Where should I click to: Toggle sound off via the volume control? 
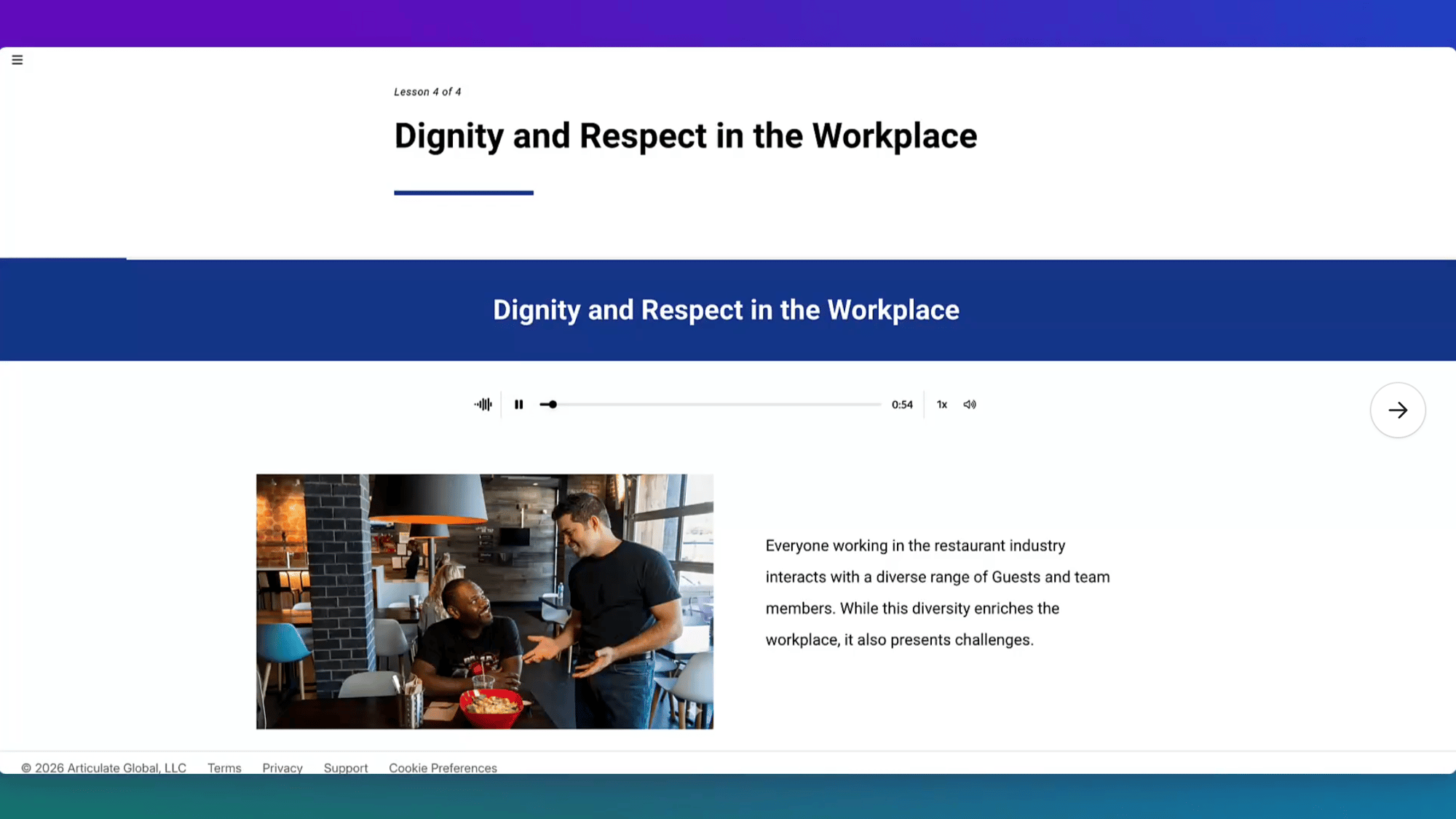pyautogui.click(x=970, y=404)
